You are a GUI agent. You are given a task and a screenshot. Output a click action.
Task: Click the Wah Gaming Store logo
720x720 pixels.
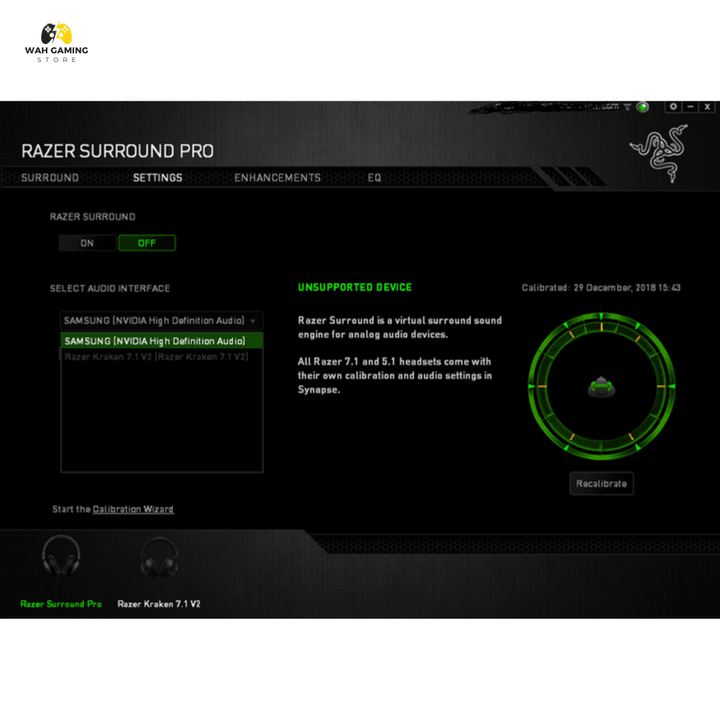coord(56,42)
